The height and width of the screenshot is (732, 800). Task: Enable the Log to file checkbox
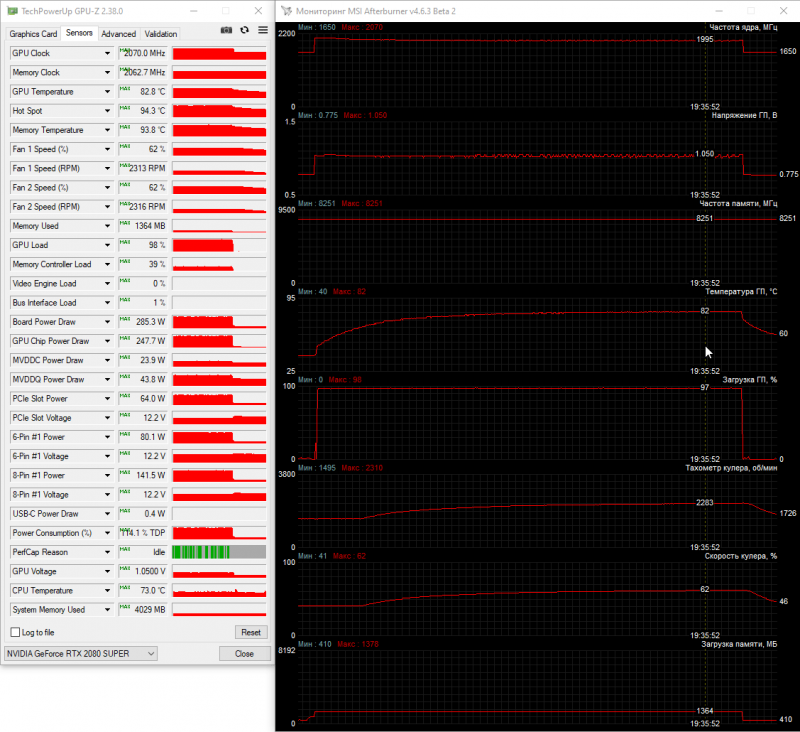pyautogui.click(x=15, y=632)
